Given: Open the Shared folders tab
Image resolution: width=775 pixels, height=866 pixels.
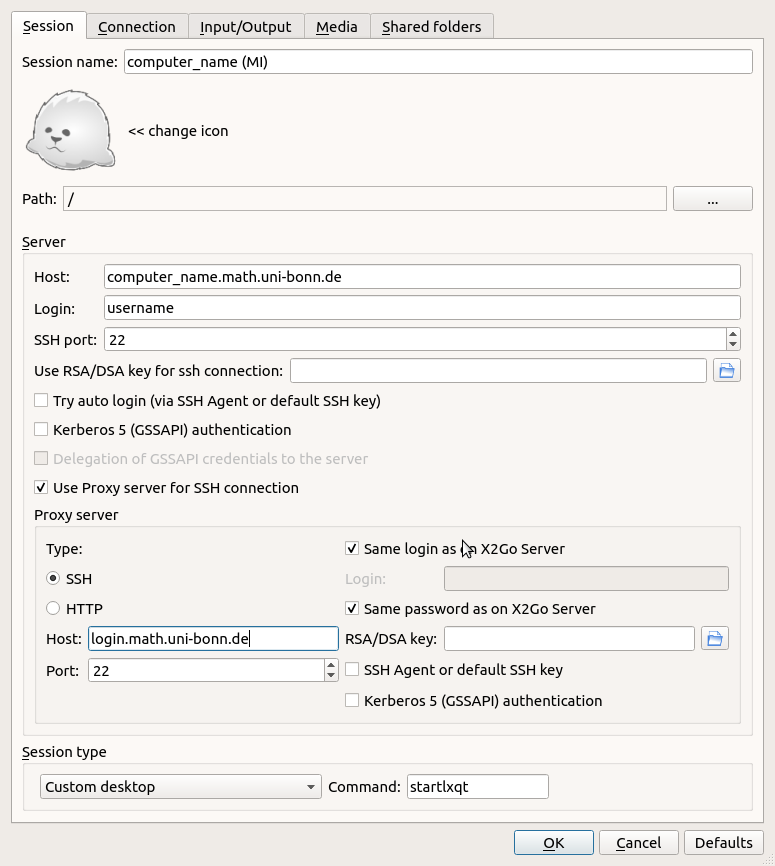Looking at the screenshot, I should (x=431, y=27).
